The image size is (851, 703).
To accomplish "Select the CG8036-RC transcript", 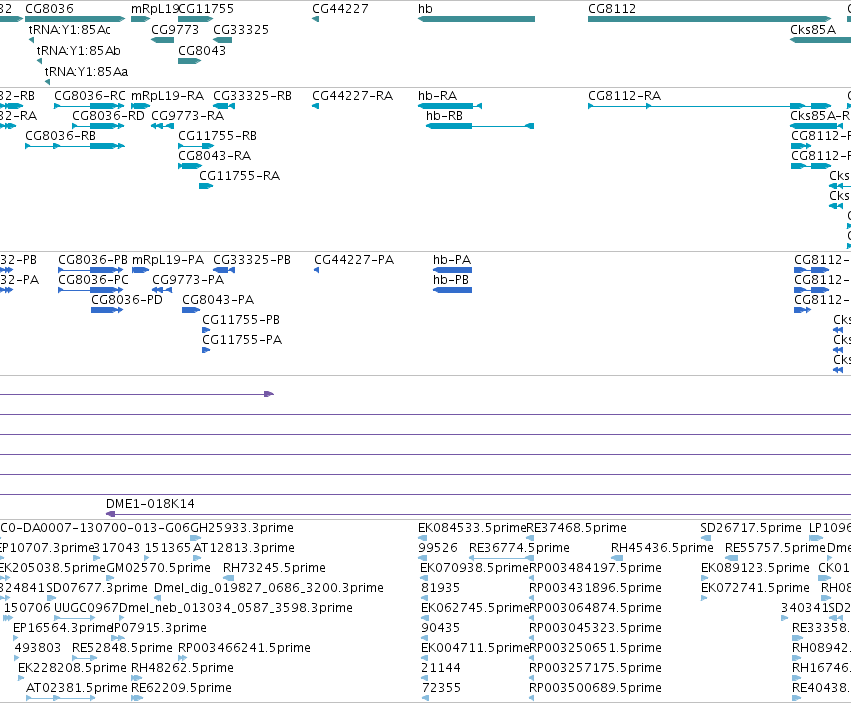I will (x=90, y=106).
